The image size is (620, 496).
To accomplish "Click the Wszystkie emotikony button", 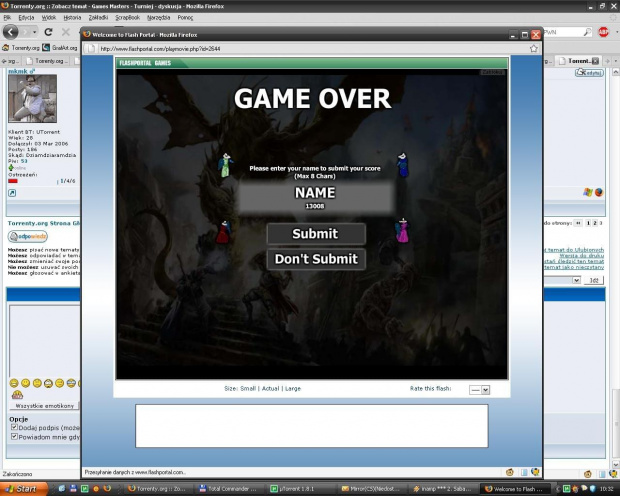I will (x=44, y=406).
